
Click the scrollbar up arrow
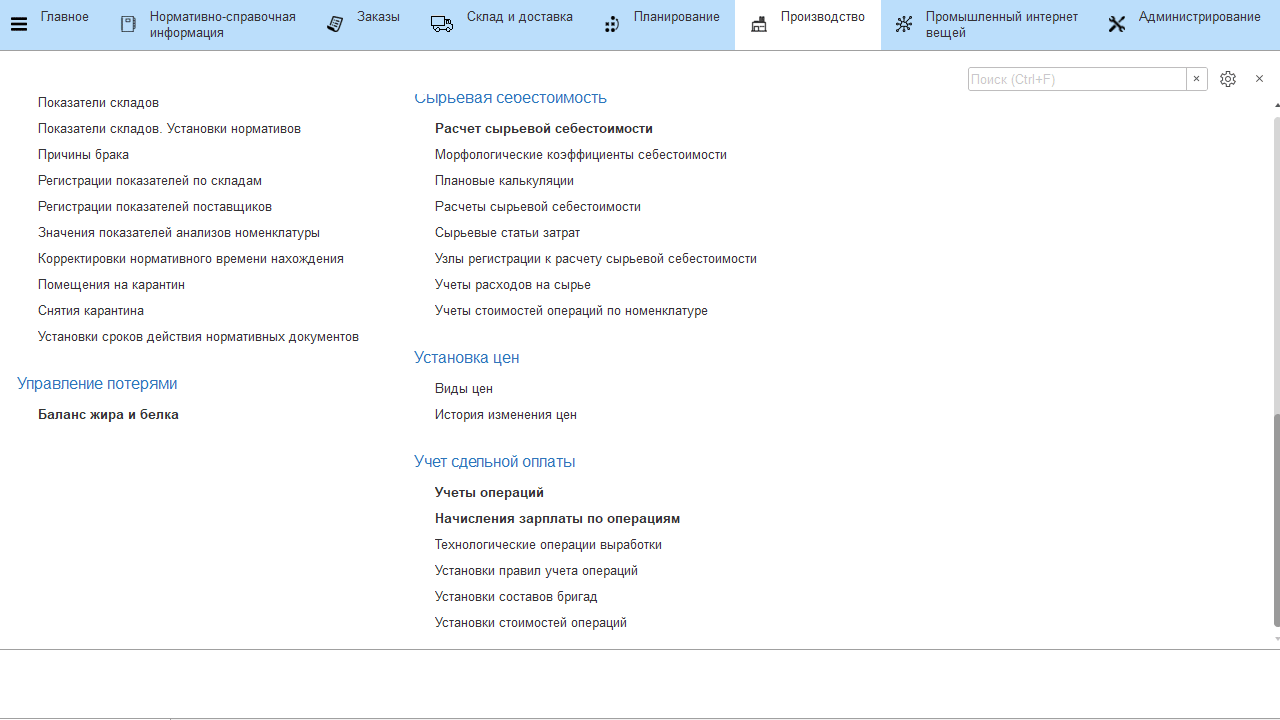point(1276,105)
